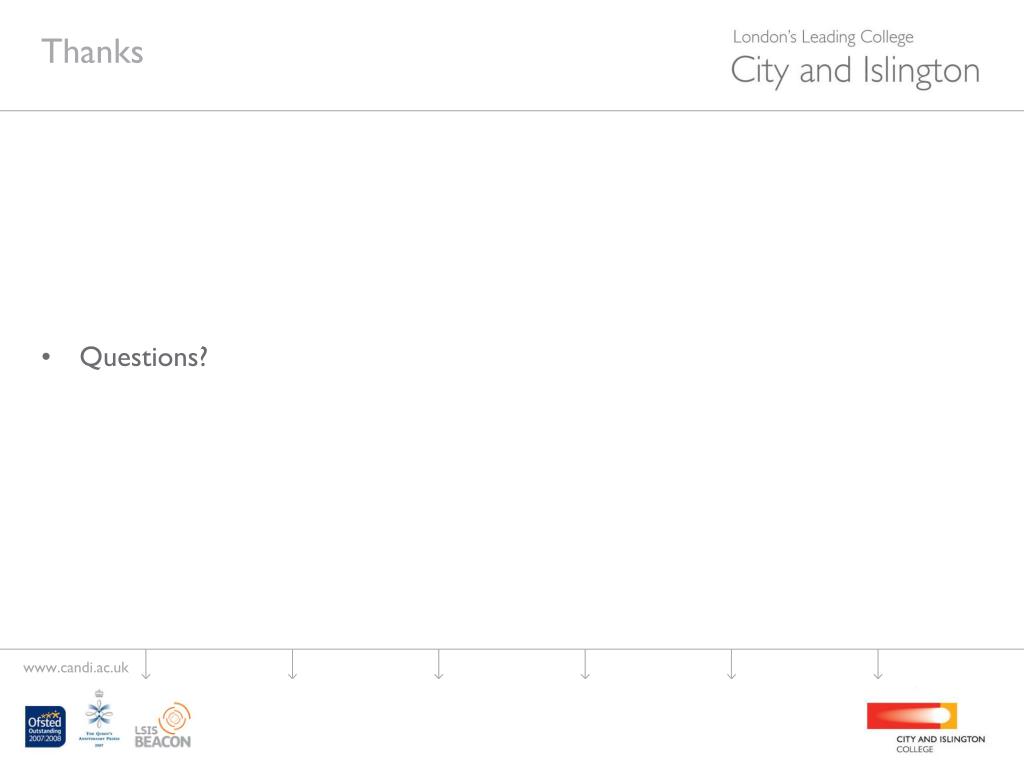This screenshot has height=768, width=1024.
Task: Click the LSIS Beacon logo
Action: click(x=163, y=725)
